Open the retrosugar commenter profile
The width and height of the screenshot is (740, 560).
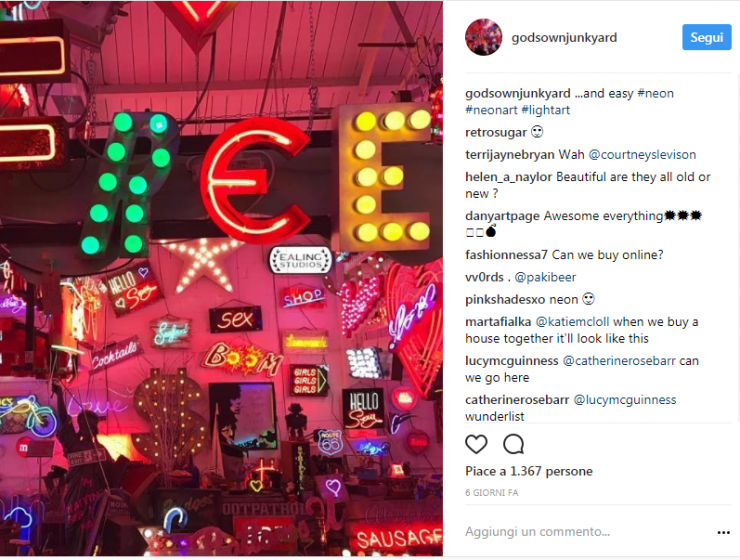(496, 133)
